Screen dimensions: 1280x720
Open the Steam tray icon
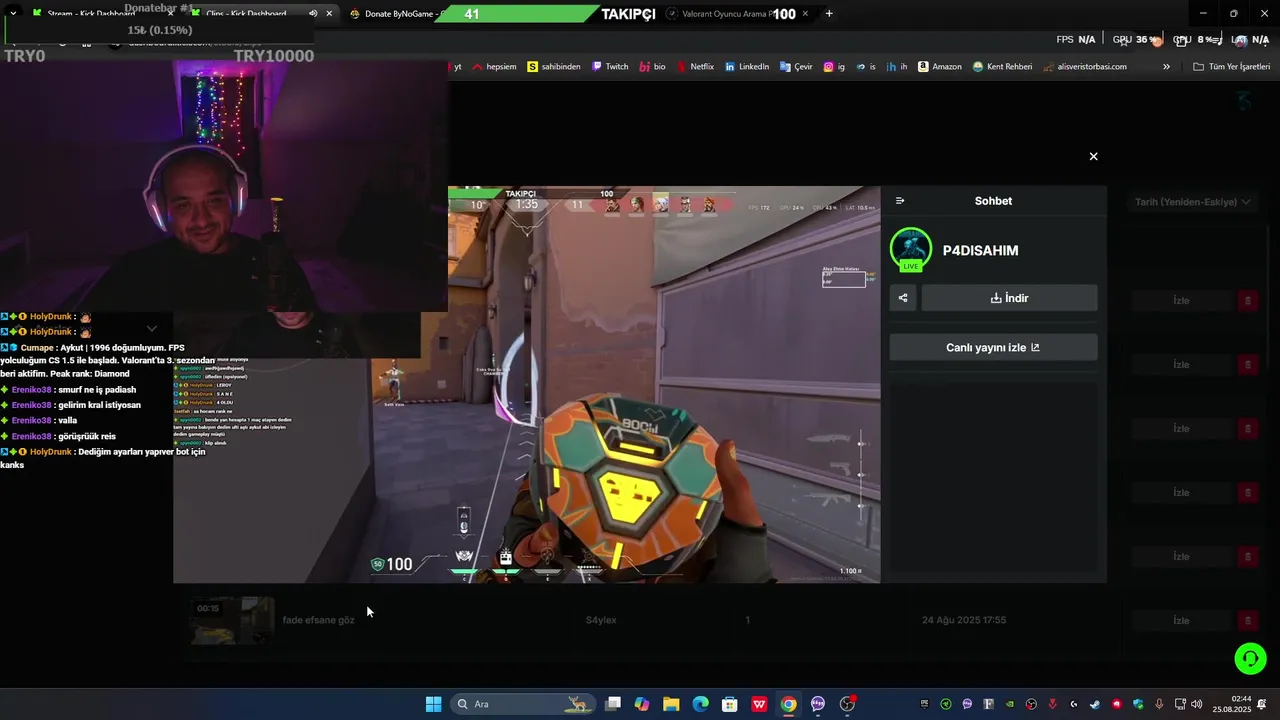click(1095, 704)
